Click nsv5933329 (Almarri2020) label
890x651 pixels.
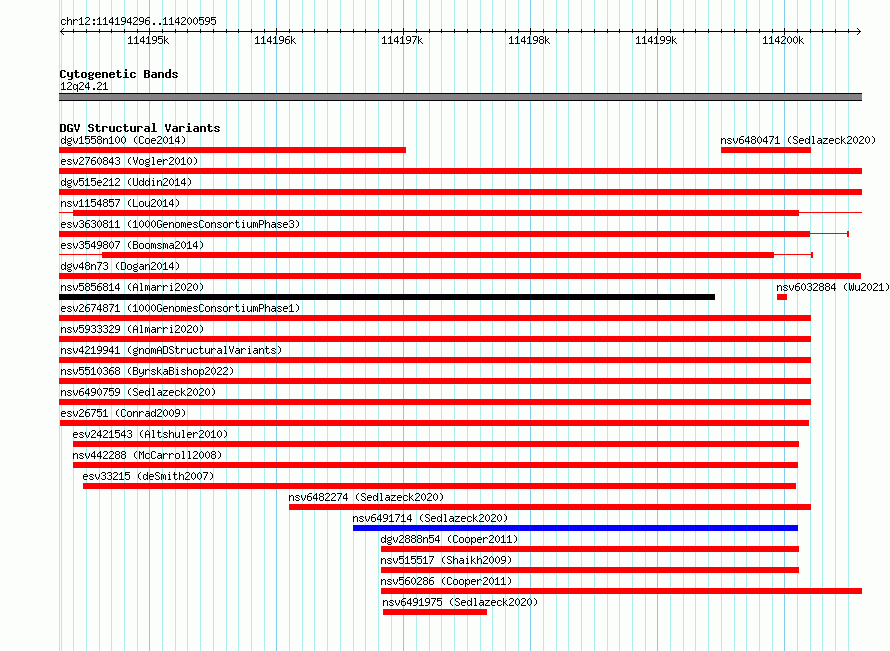click(132, 329)
